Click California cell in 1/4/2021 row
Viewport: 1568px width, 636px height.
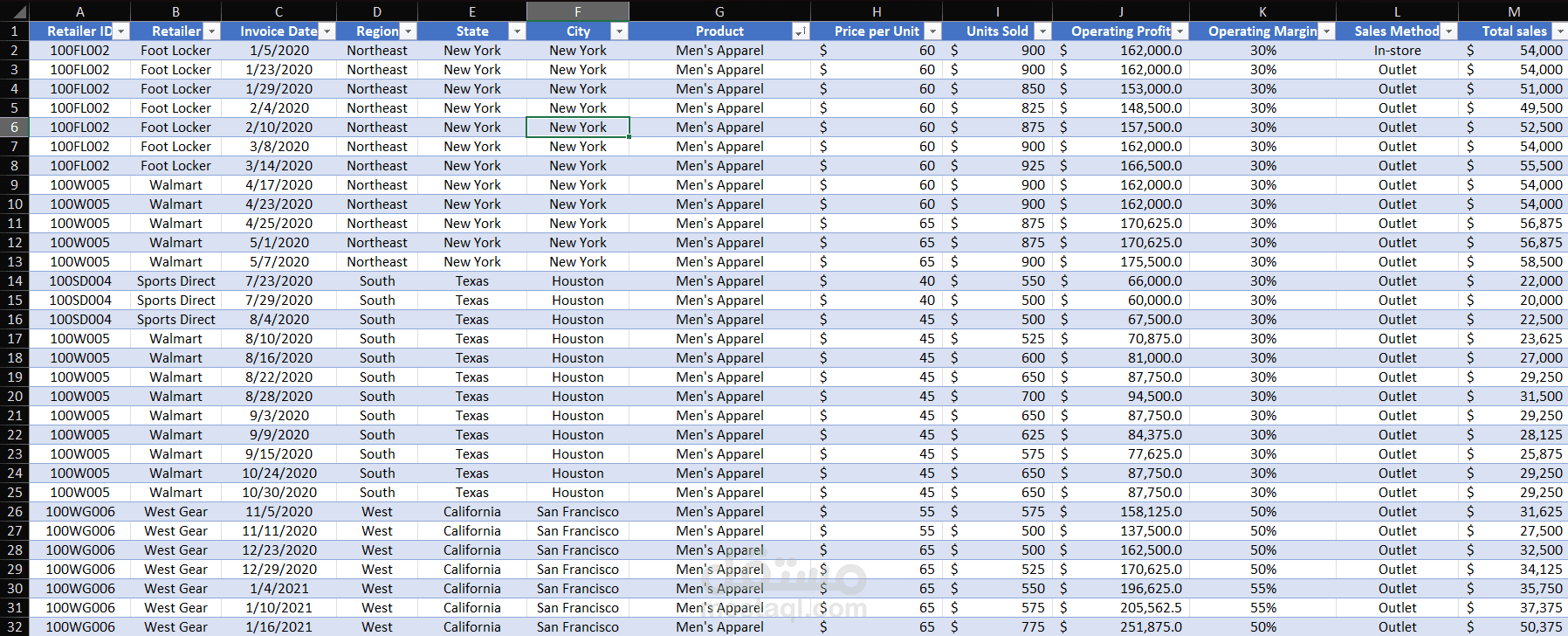pos(472,588)
